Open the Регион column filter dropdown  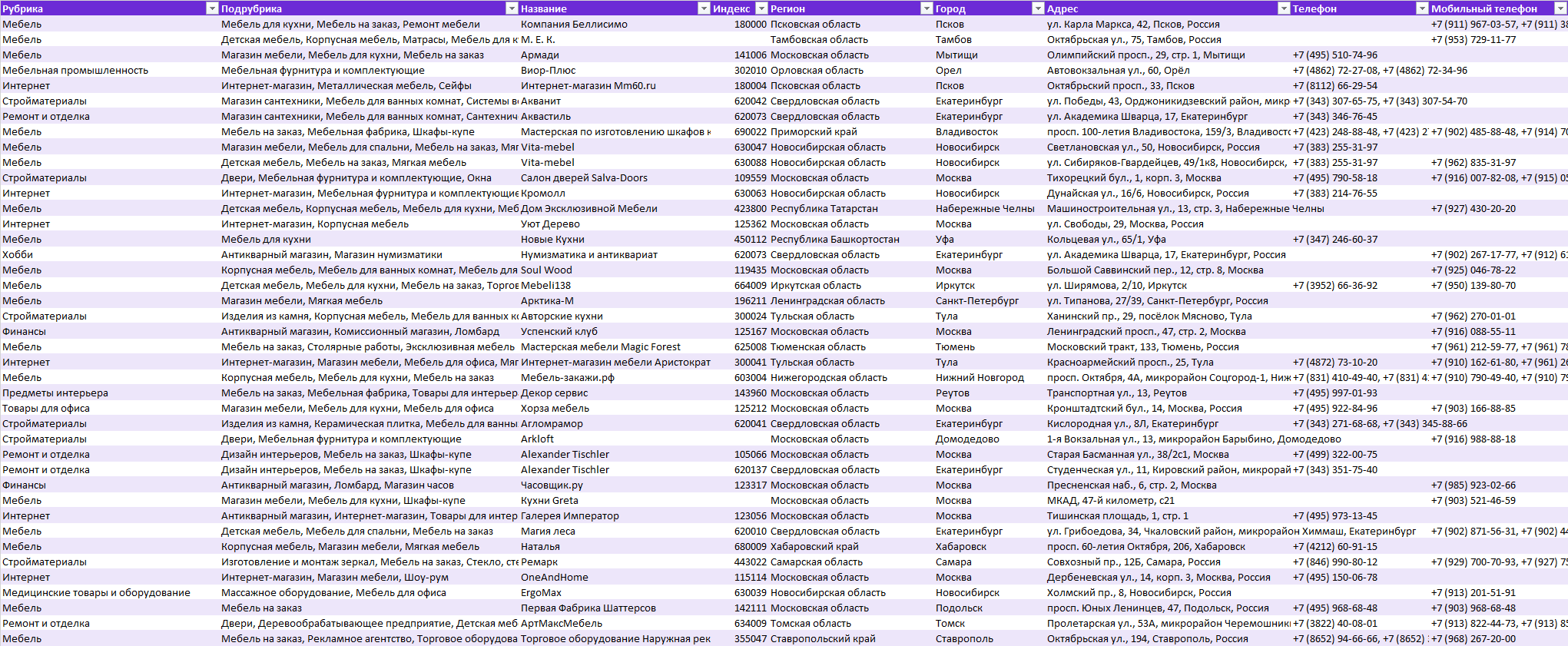(927, 8)
